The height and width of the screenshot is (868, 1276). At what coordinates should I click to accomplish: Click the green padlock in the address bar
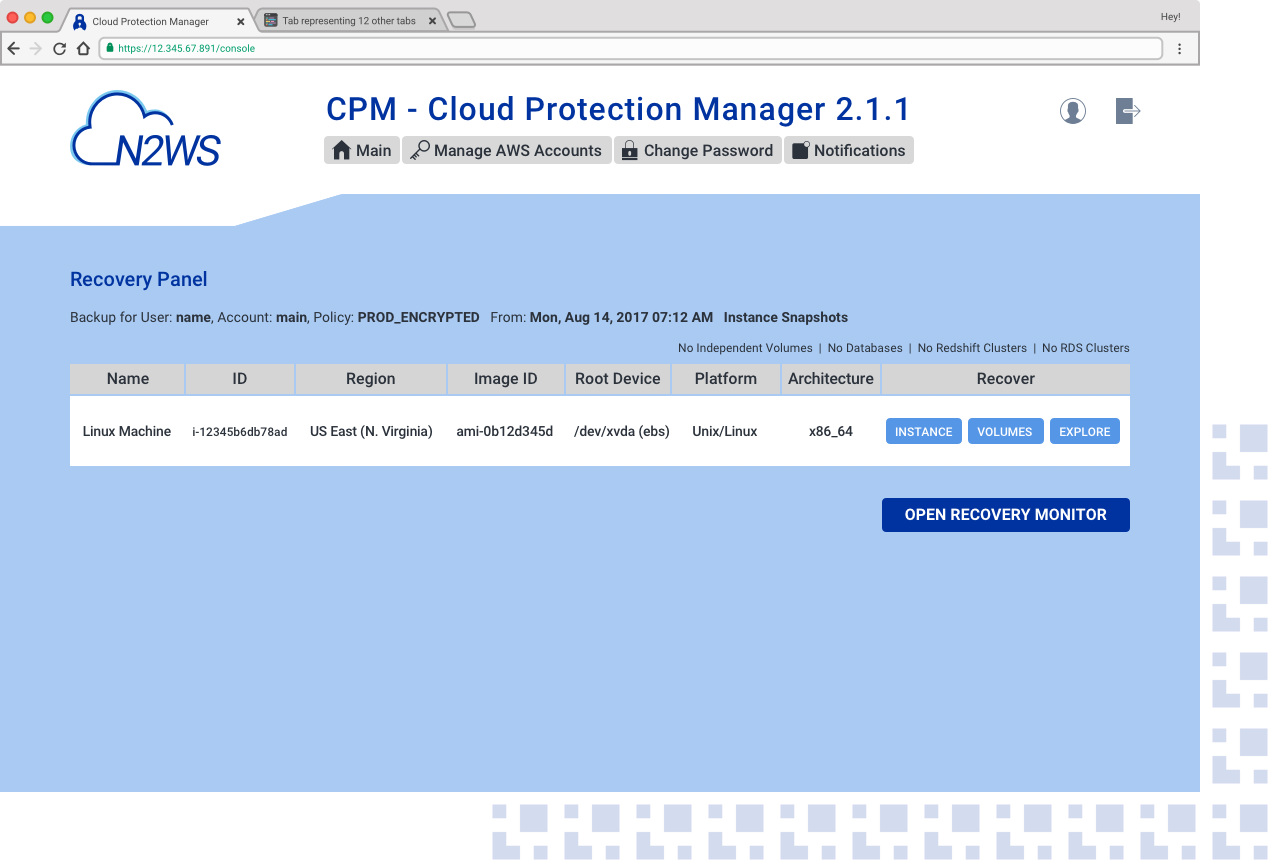point(110,48)
